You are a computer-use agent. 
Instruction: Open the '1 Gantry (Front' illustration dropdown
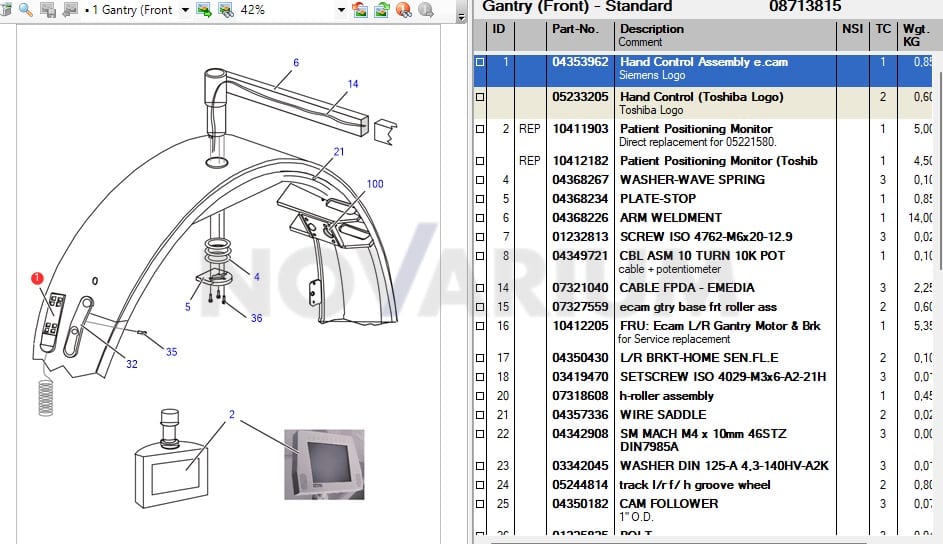pos(185,10)
